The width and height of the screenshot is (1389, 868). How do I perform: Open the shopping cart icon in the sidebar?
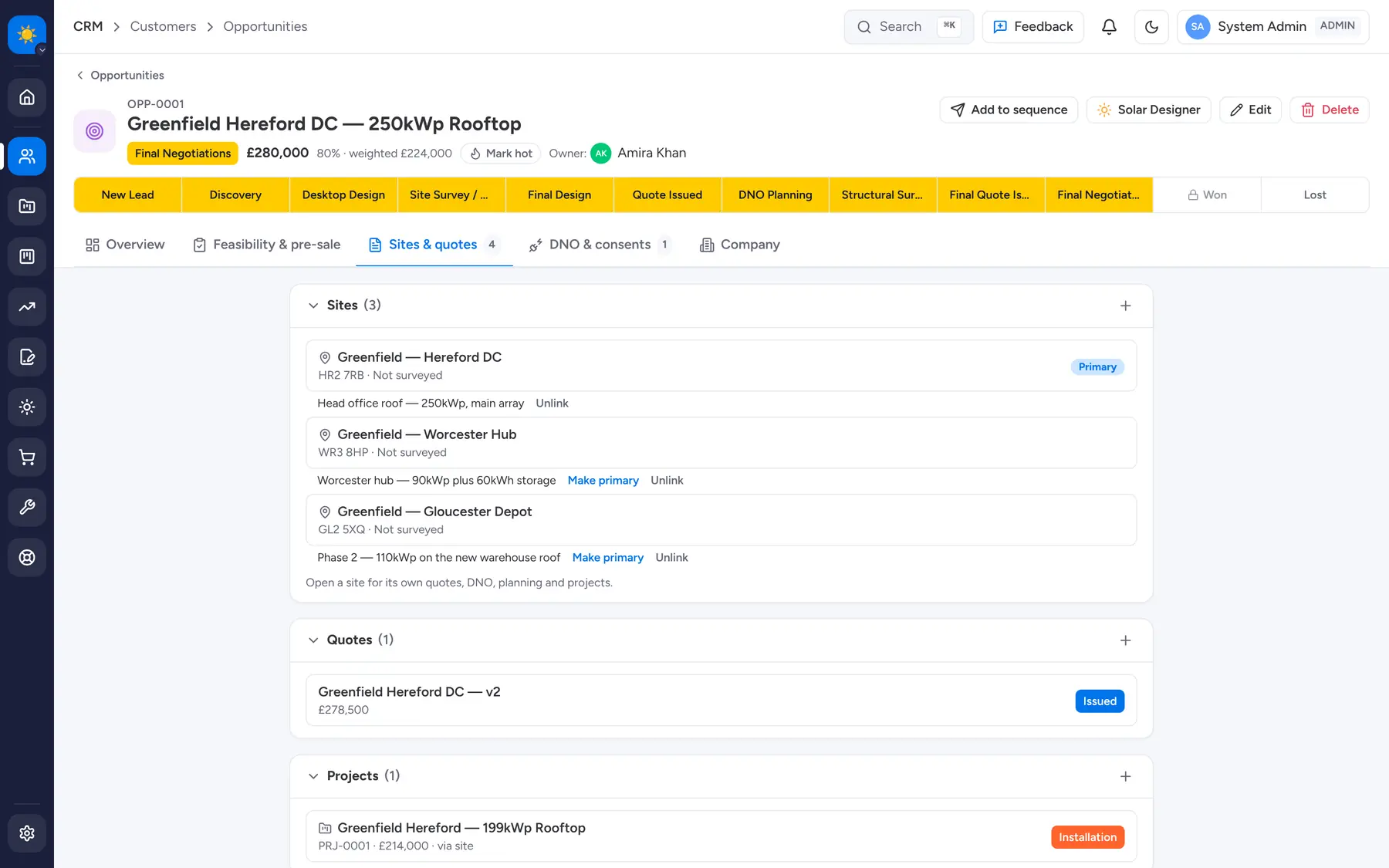[27, 457]
